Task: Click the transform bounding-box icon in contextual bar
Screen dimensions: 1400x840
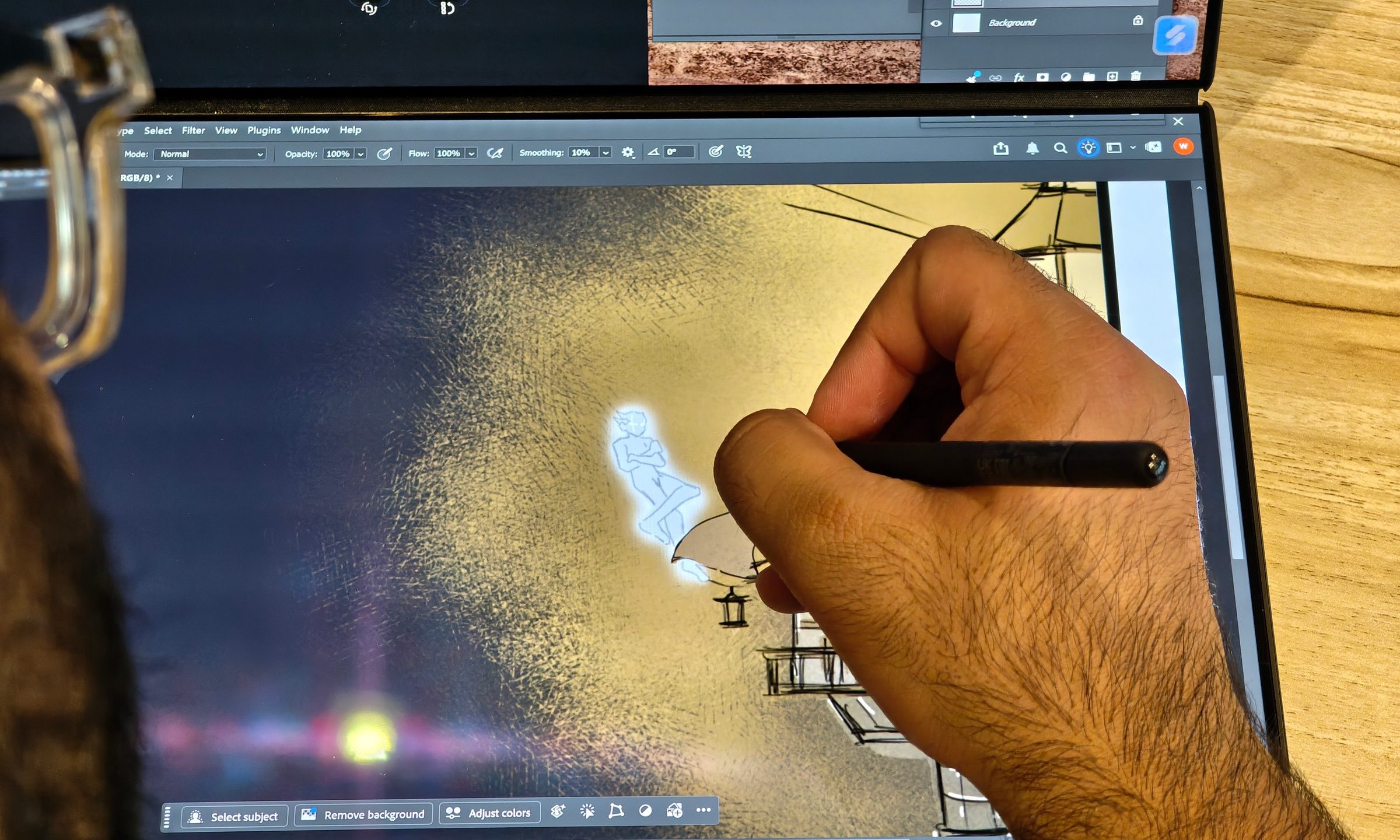Action: coord(616,811)
